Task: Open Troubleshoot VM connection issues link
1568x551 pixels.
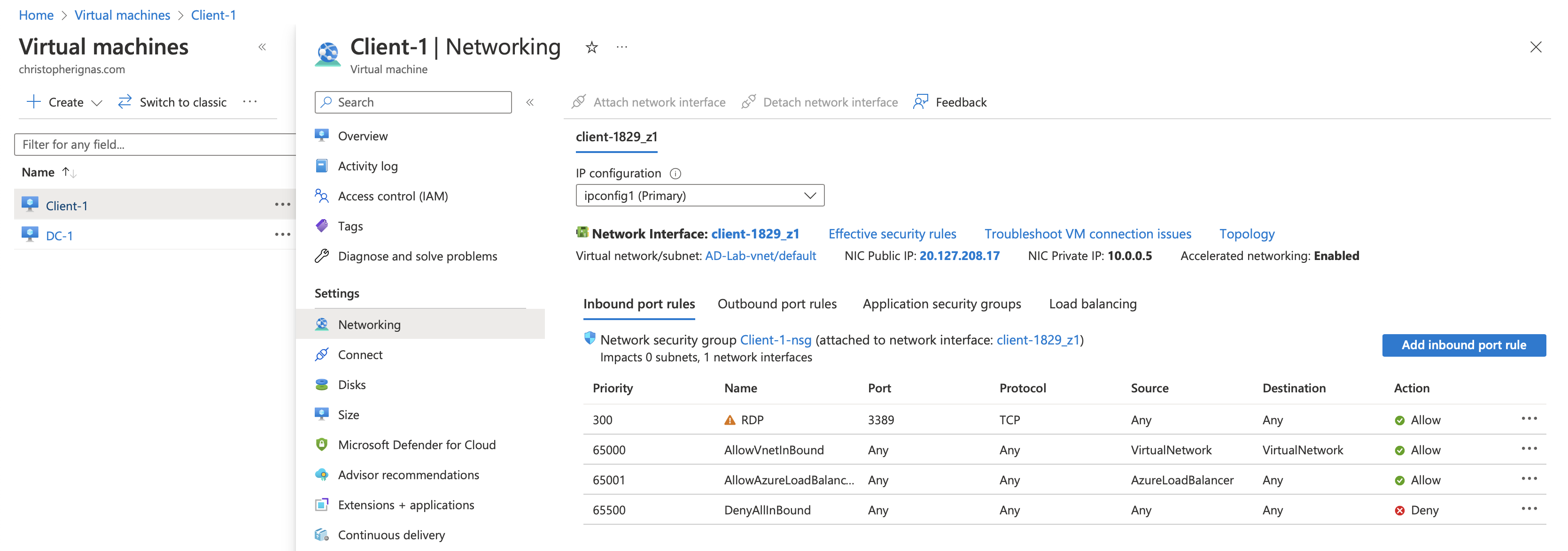Action: [1088, 234]
